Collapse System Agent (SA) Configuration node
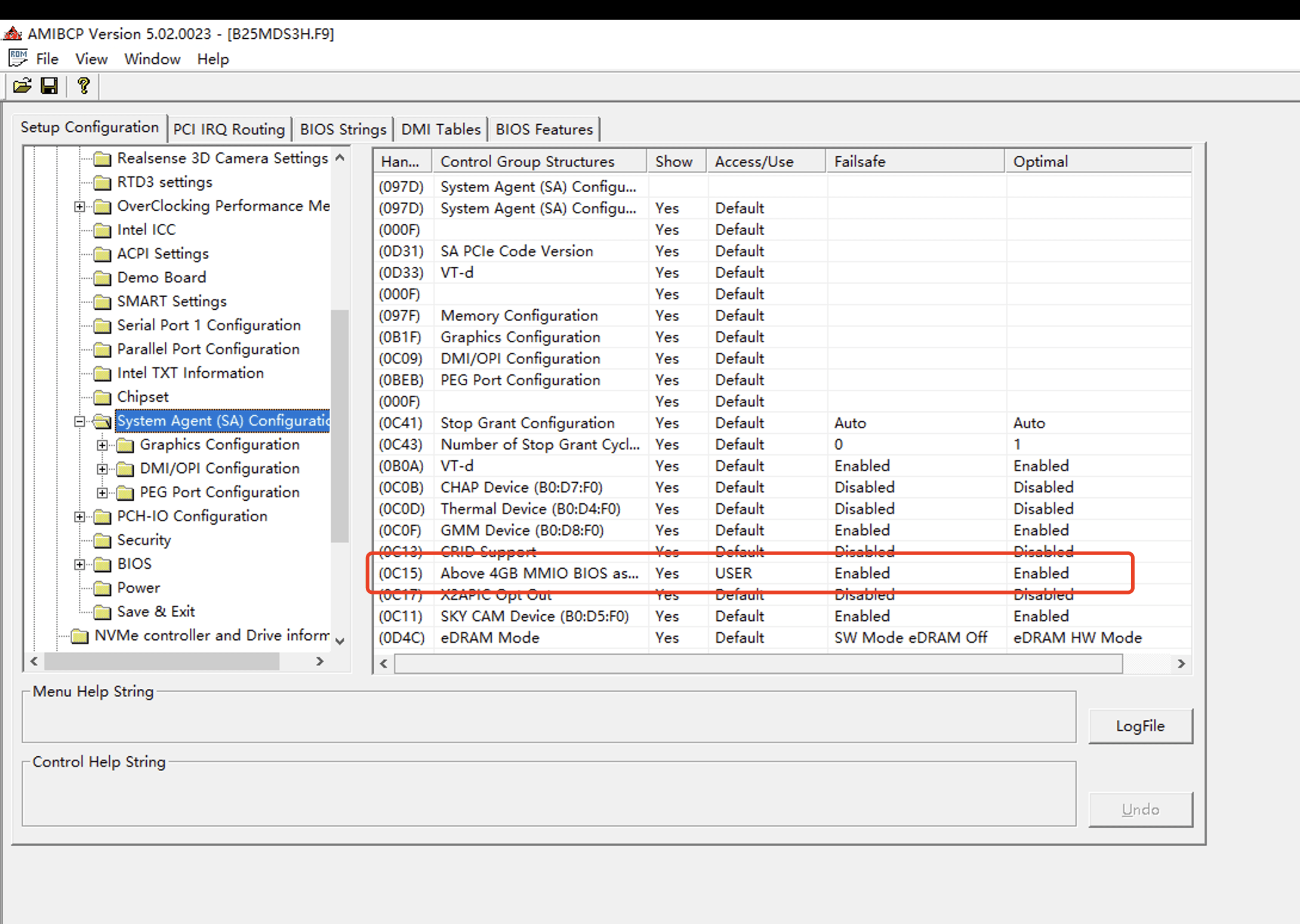Image resolution: width=1300 pixels, height=924 pixels. [x=79, y=421]
